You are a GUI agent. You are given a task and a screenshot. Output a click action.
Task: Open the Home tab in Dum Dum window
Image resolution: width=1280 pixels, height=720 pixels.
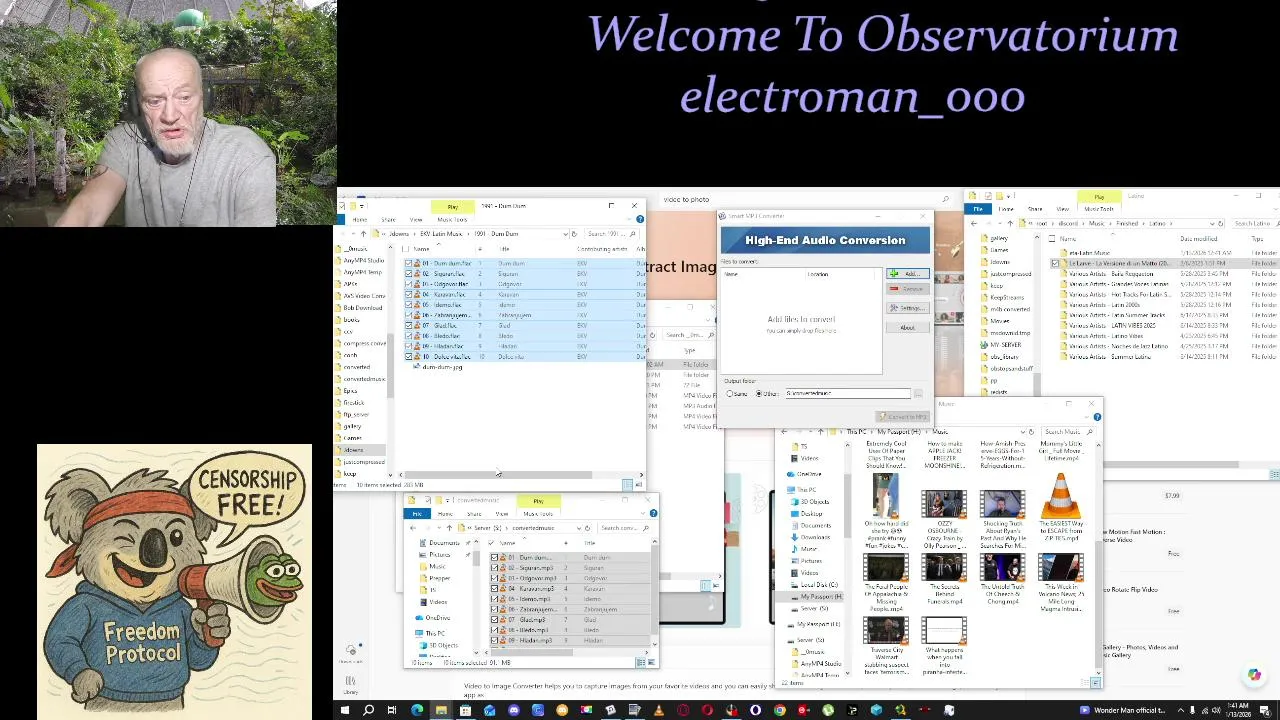(359, 220)
